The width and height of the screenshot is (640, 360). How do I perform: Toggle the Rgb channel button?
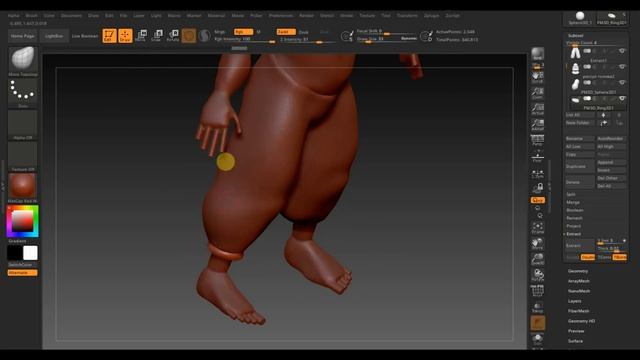(x=243, y=32)
